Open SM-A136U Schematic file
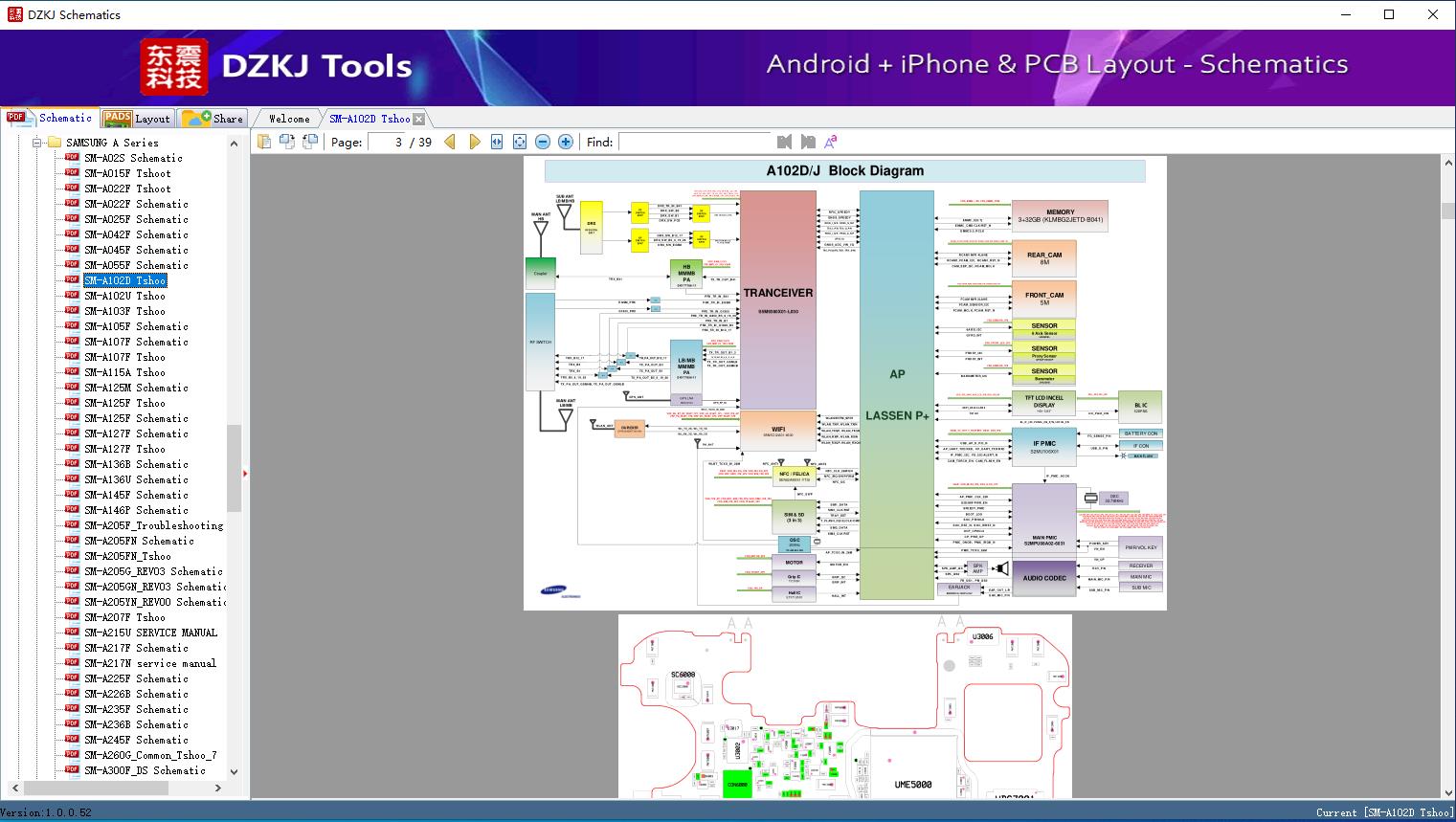 (136, 479)
